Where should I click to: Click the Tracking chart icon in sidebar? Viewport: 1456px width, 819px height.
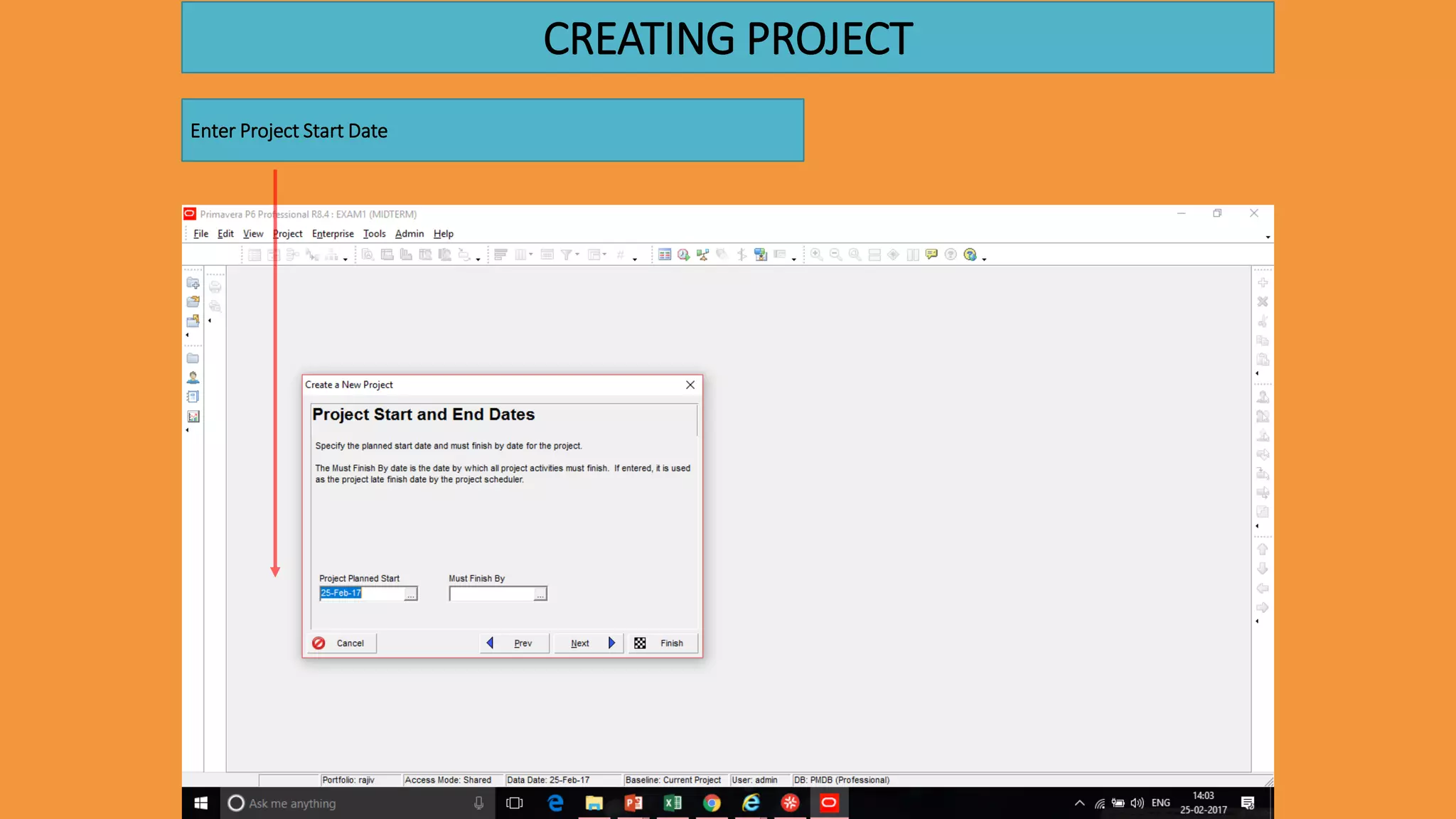click(x=193, y=417)
